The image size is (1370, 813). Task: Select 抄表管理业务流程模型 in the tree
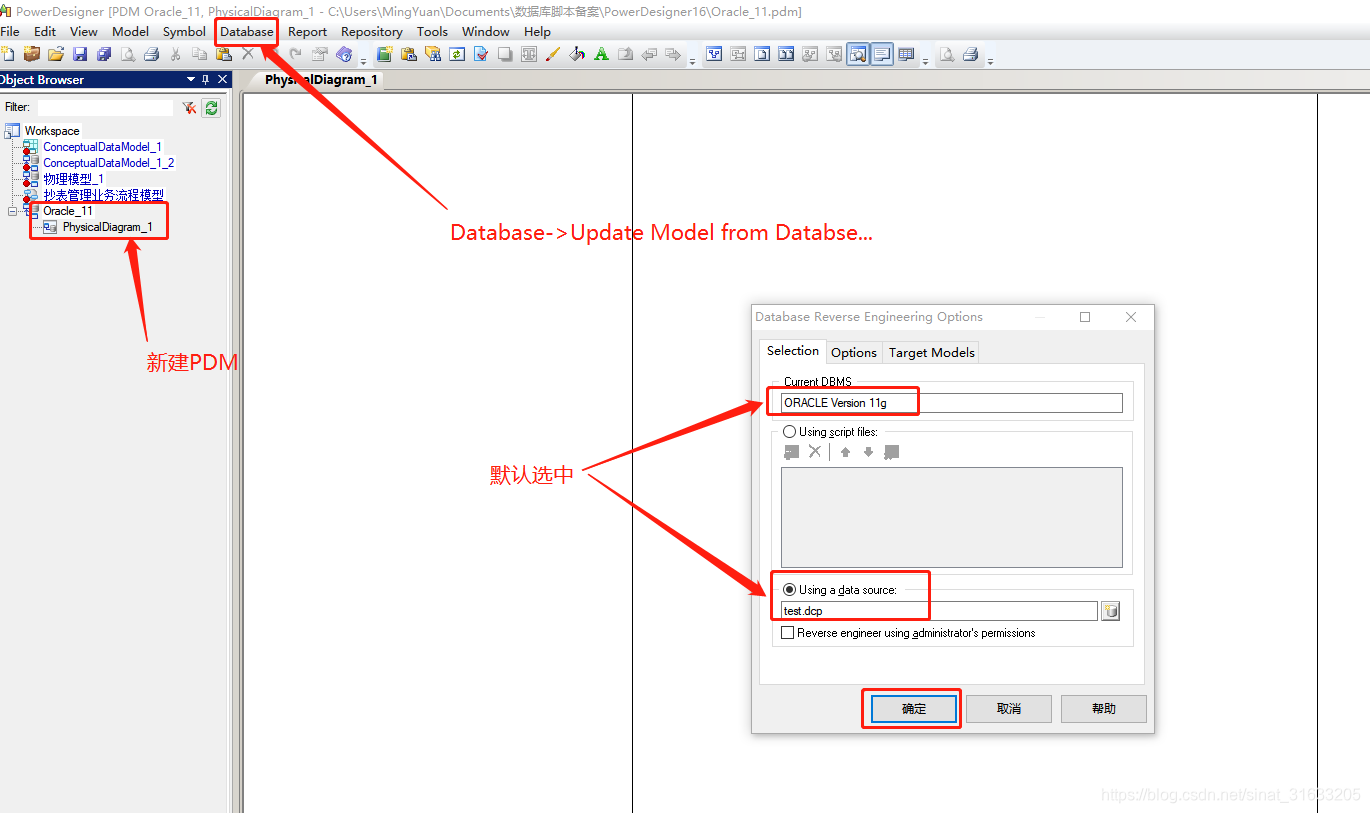point(103,195)
